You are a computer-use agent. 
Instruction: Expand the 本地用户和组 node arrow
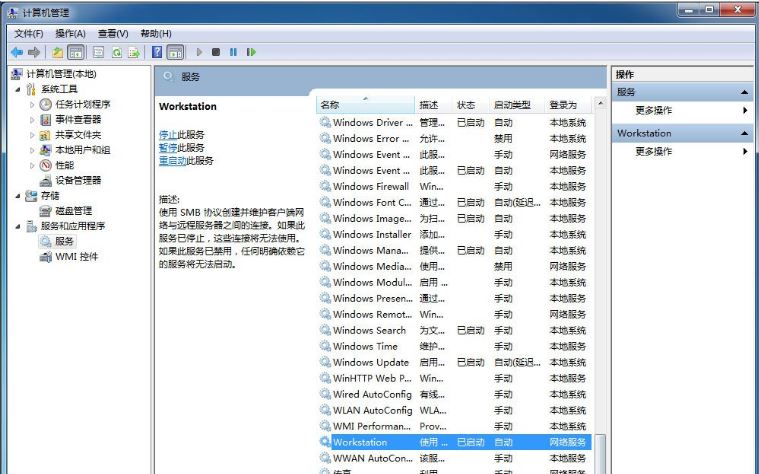(x=32, y=150)
